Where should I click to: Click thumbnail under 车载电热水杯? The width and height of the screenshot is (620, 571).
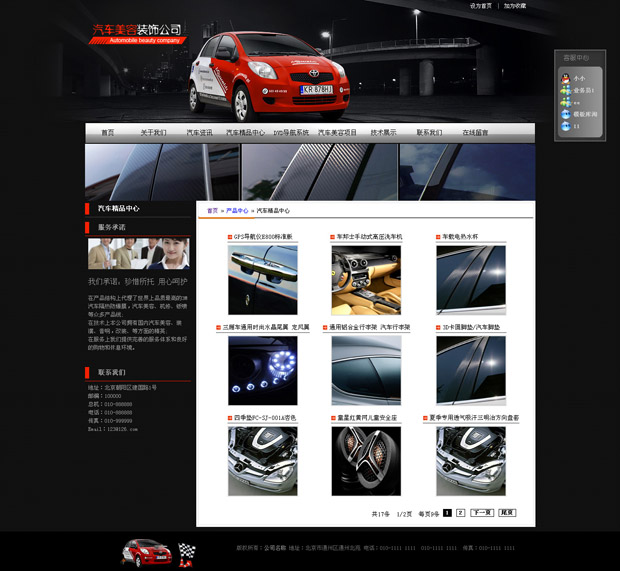click(x=471, y=280)
